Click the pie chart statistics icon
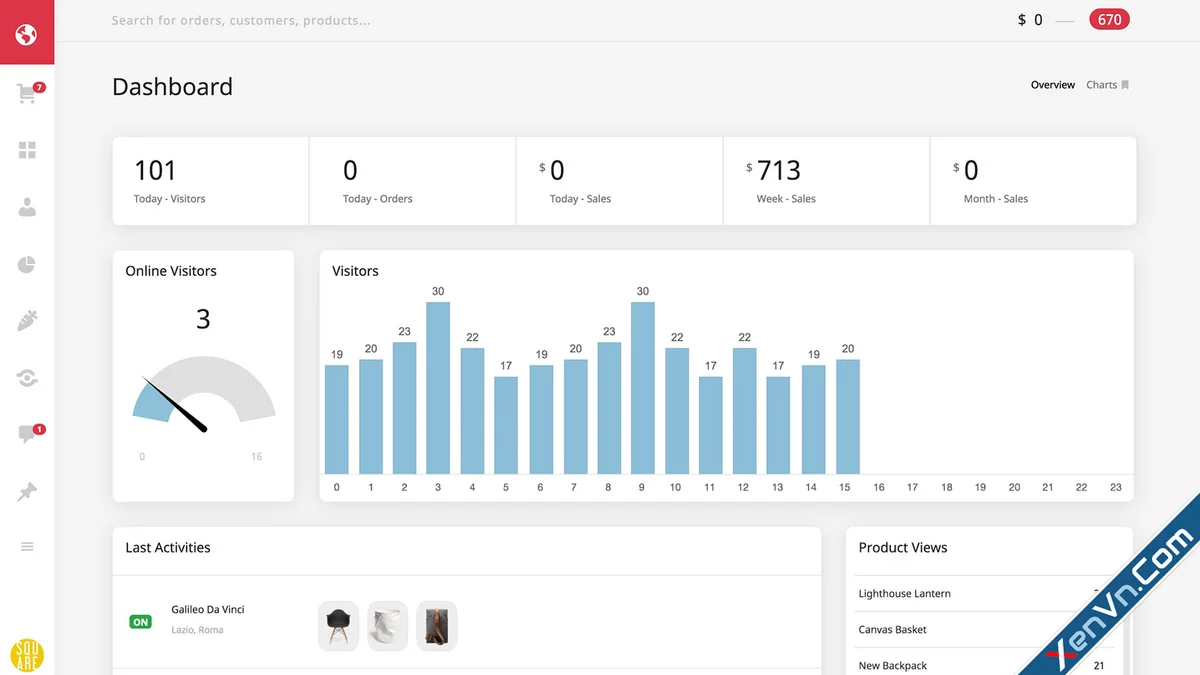 27,264
